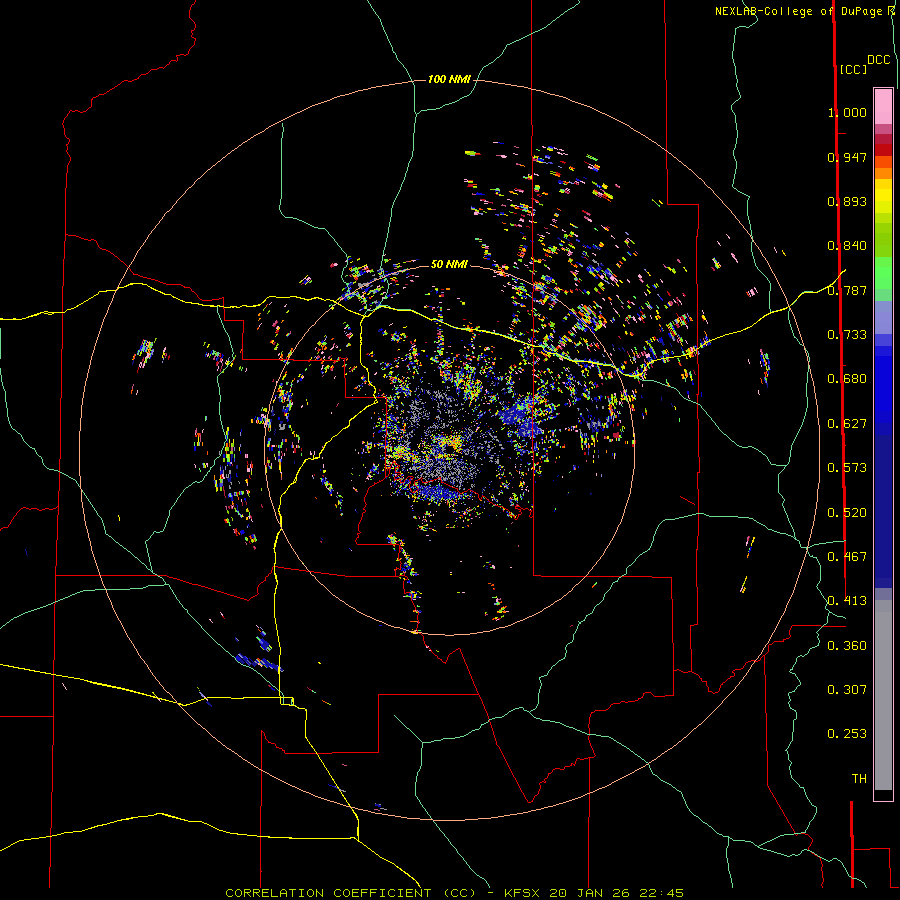Click the 0.307 value on the color scale
The image size is (900, 900).
click(847, 690)
